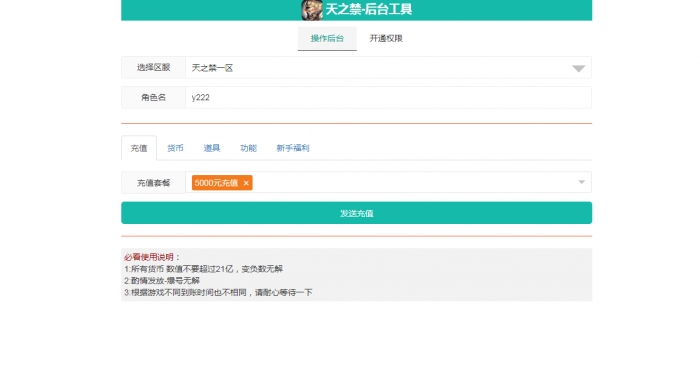Click note 1 about 21亿 currency limit
Image resolution: width=700 pixels, height=392 pixels.
click(204, 269)
